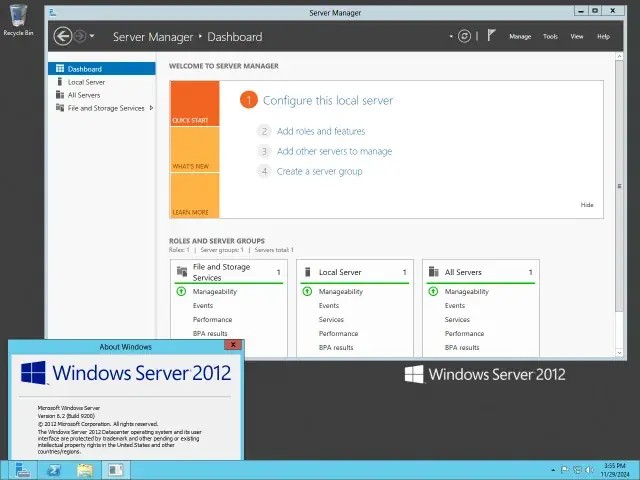This screenshot has height=480, width=640.
Task: Click the forward navigation arrow
Action: click(x=80, y=36)
